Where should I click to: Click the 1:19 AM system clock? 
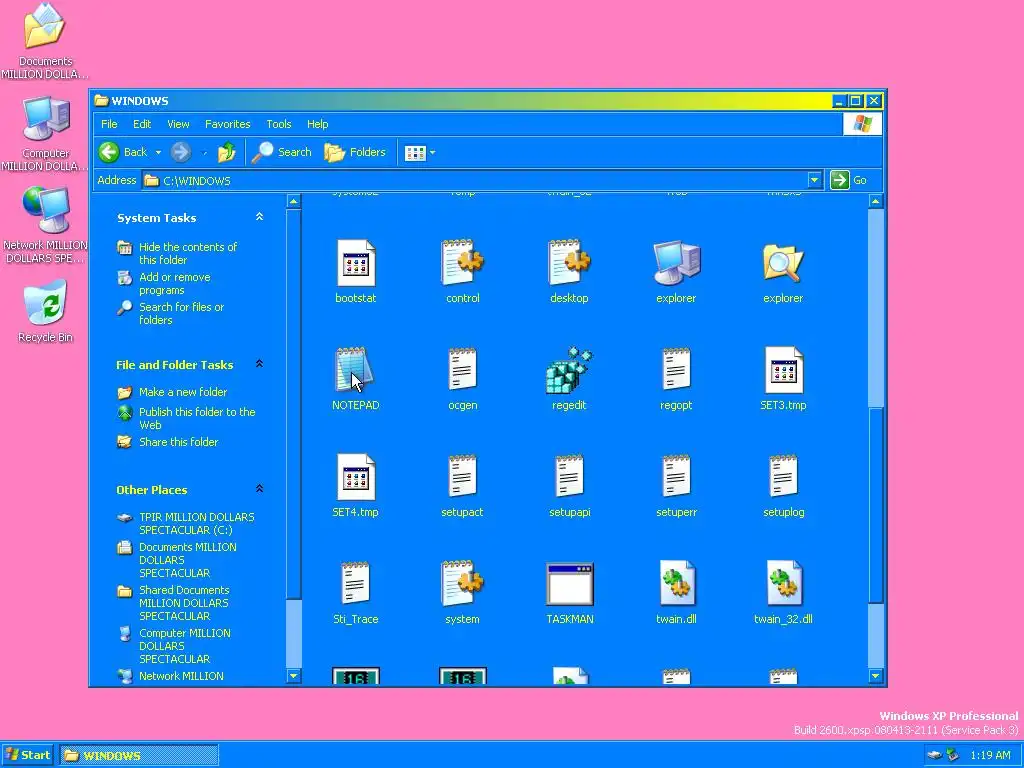click(990, 756)
